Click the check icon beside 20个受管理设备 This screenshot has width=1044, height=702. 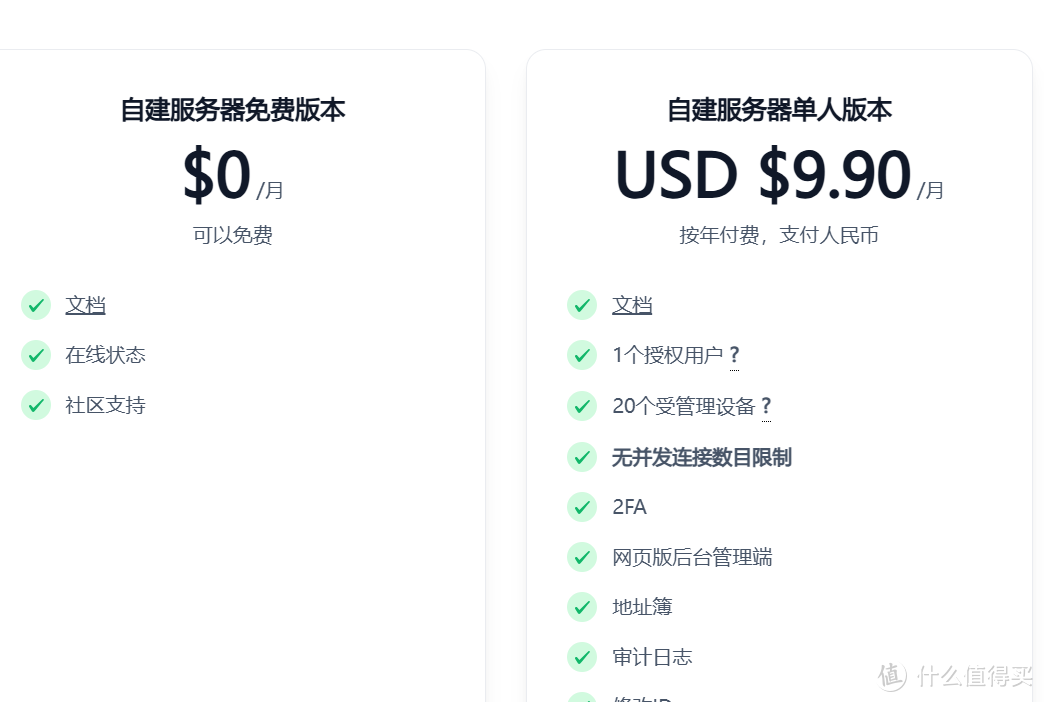point(582,406)
